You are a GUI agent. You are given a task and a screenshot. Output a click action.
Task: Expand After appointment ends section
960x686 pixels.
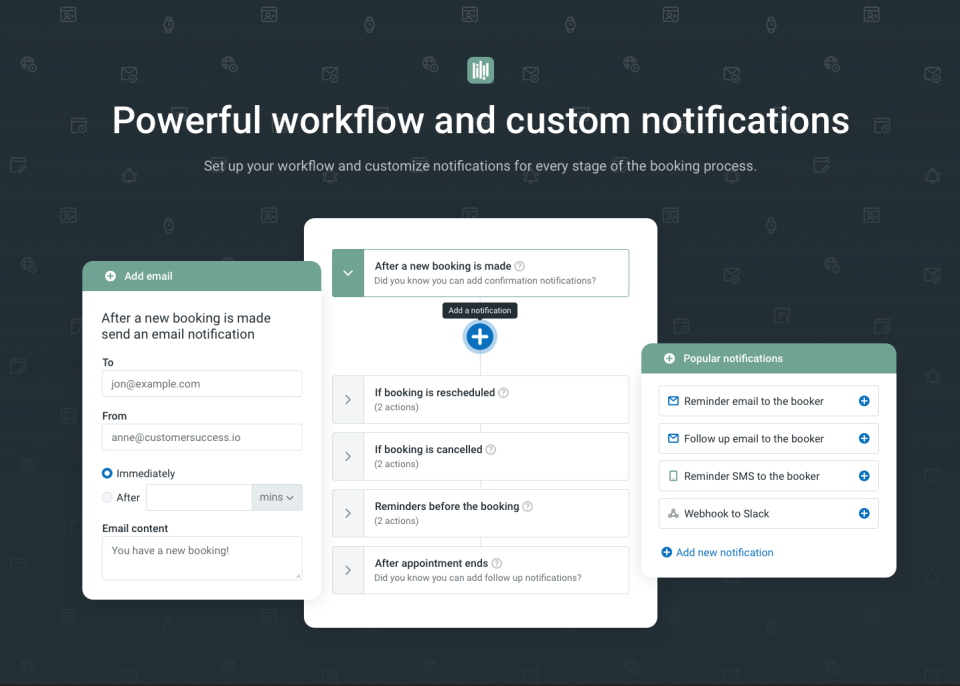pyautogui.click(x=348, y=571)
